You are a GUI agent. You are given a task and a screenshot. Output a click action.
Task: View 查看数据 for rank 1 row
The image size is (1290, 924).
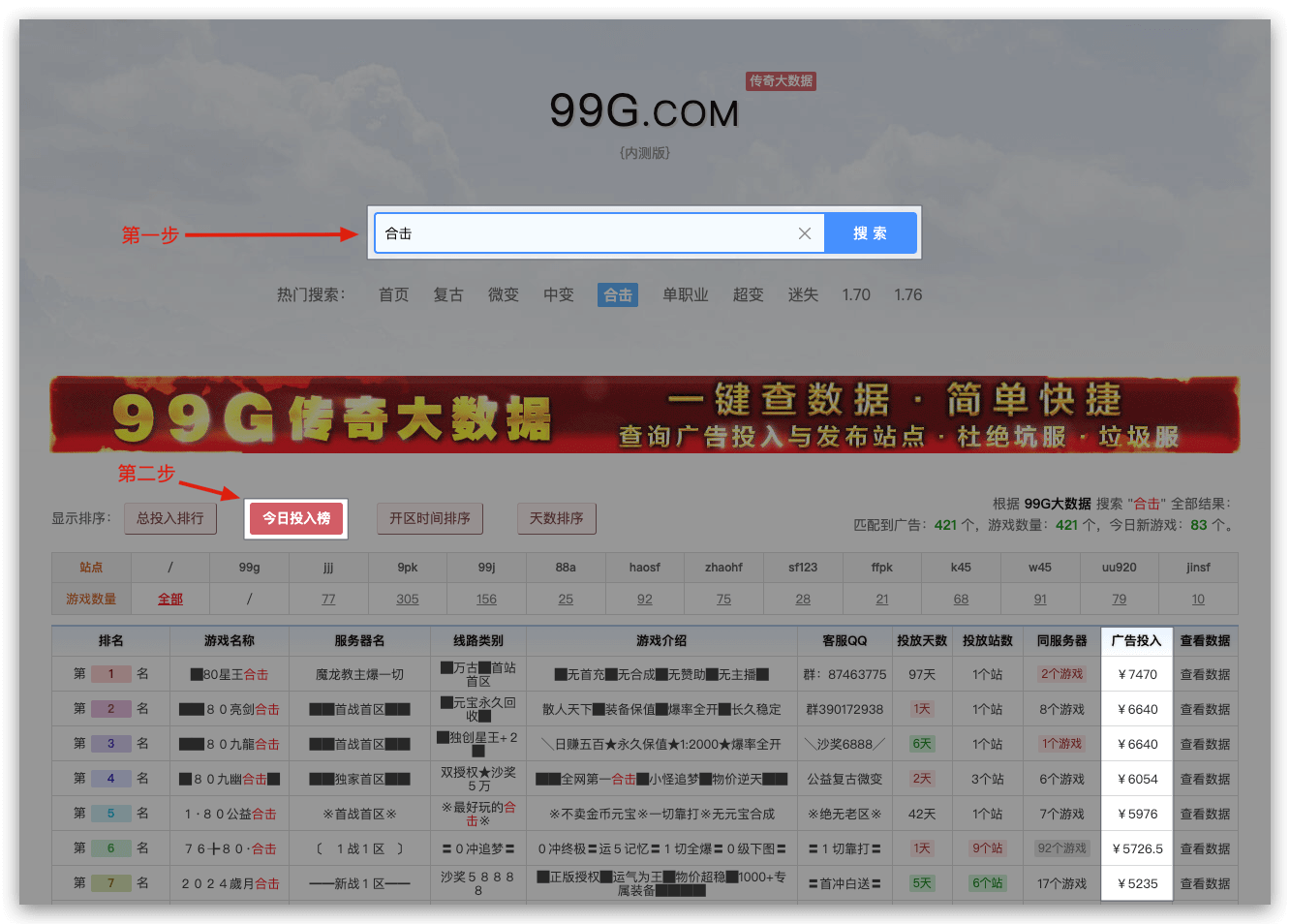1205,674
